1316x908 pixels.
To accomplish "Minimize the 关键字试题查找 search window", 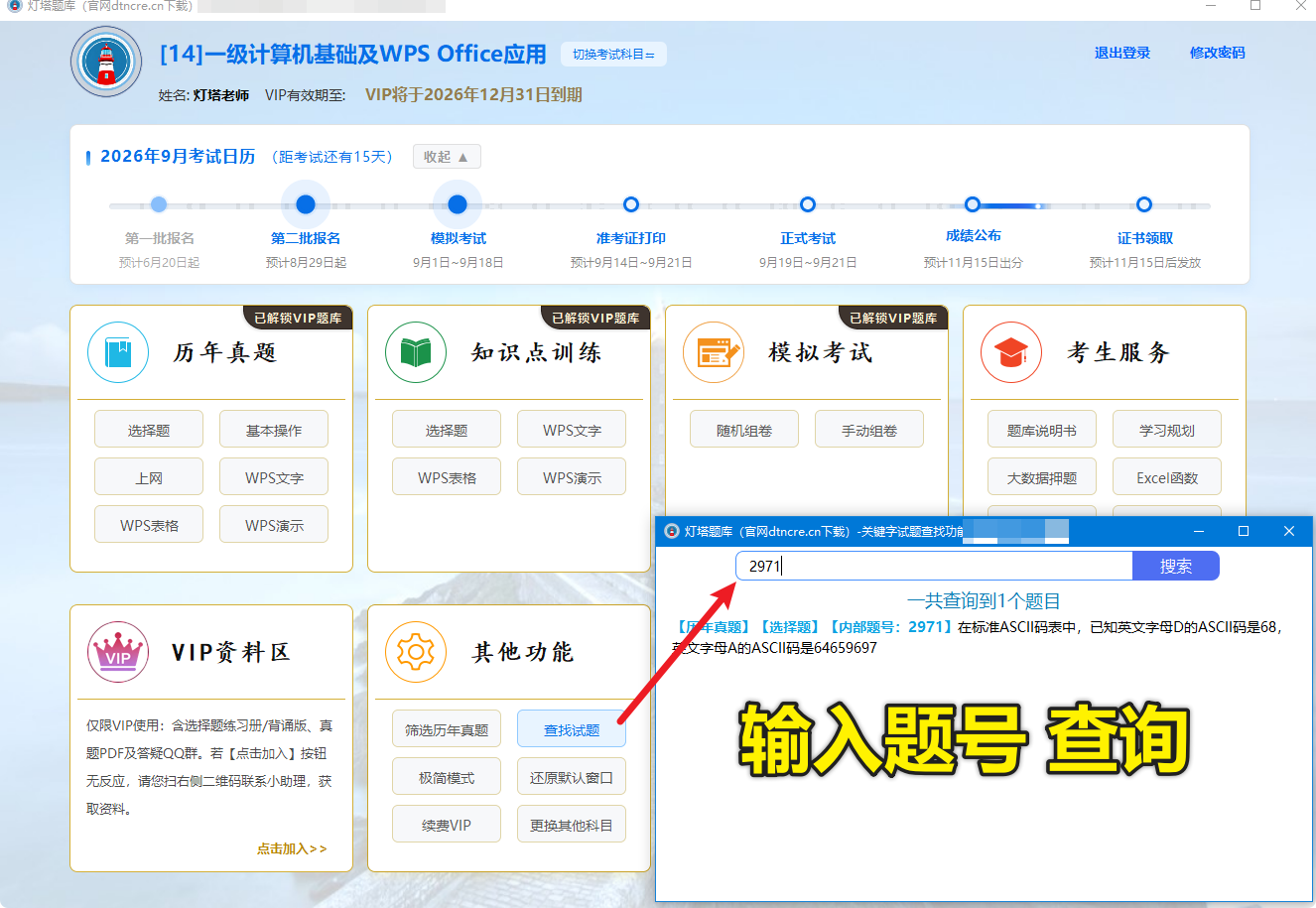I will pos(1198,531).
